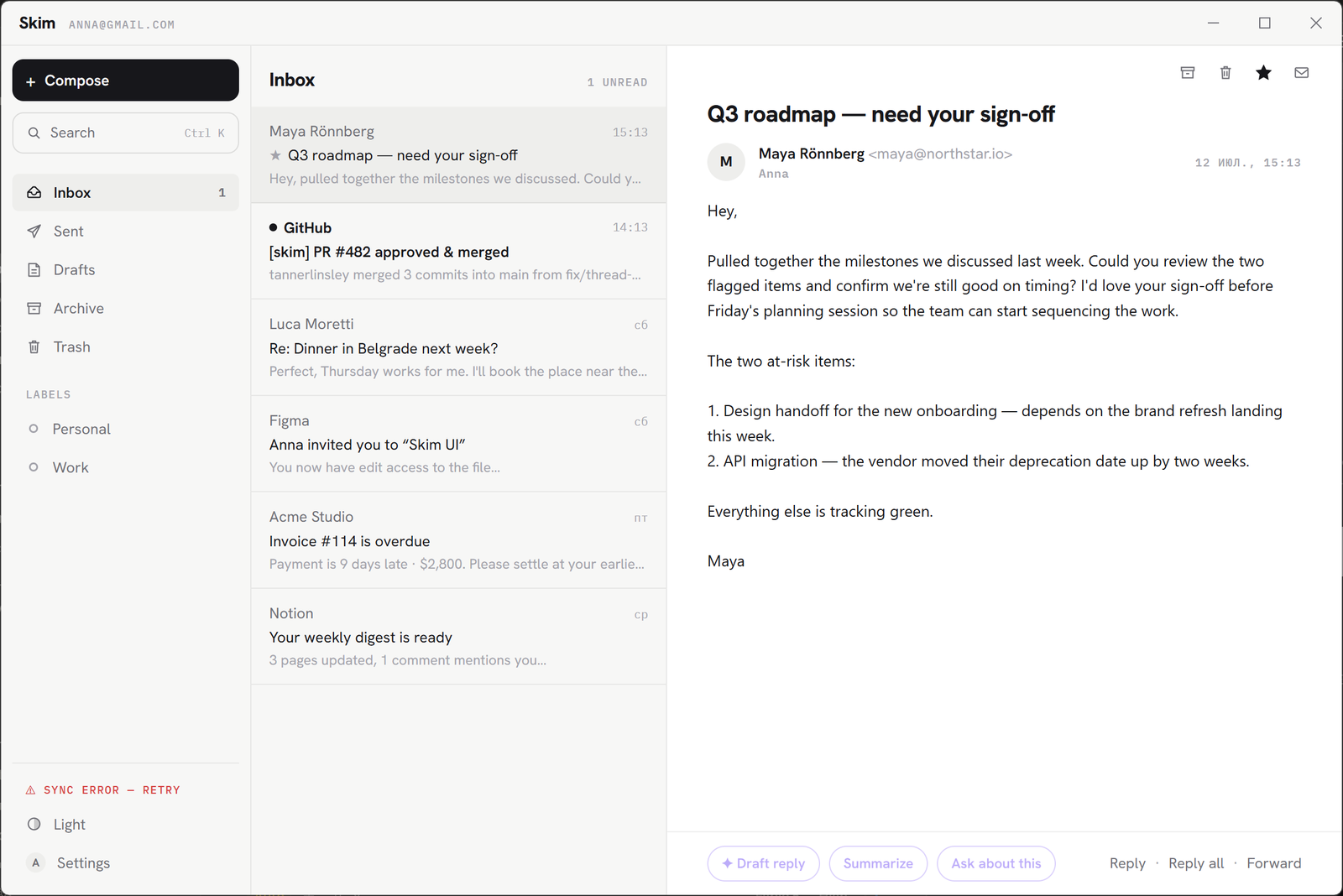
Task: Archive the open email via toolbar icon
Action: (1188, 73)
